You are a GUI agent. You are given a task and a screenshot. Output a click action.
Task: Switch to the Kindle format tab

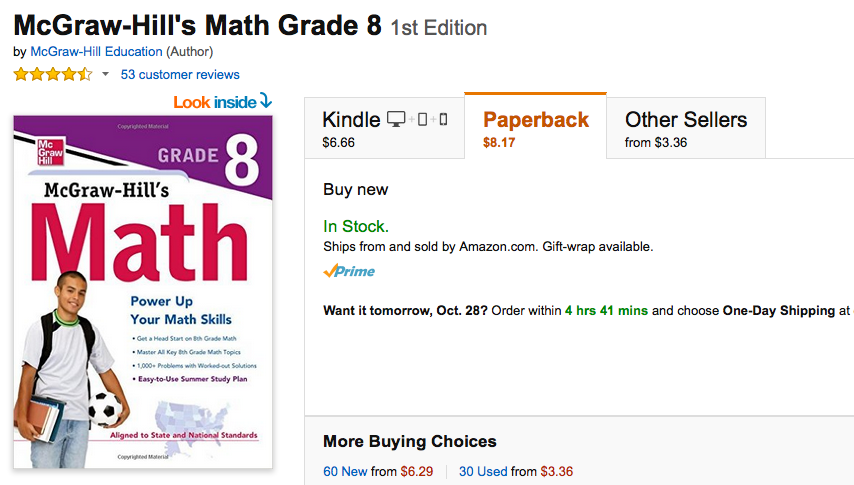385,128
